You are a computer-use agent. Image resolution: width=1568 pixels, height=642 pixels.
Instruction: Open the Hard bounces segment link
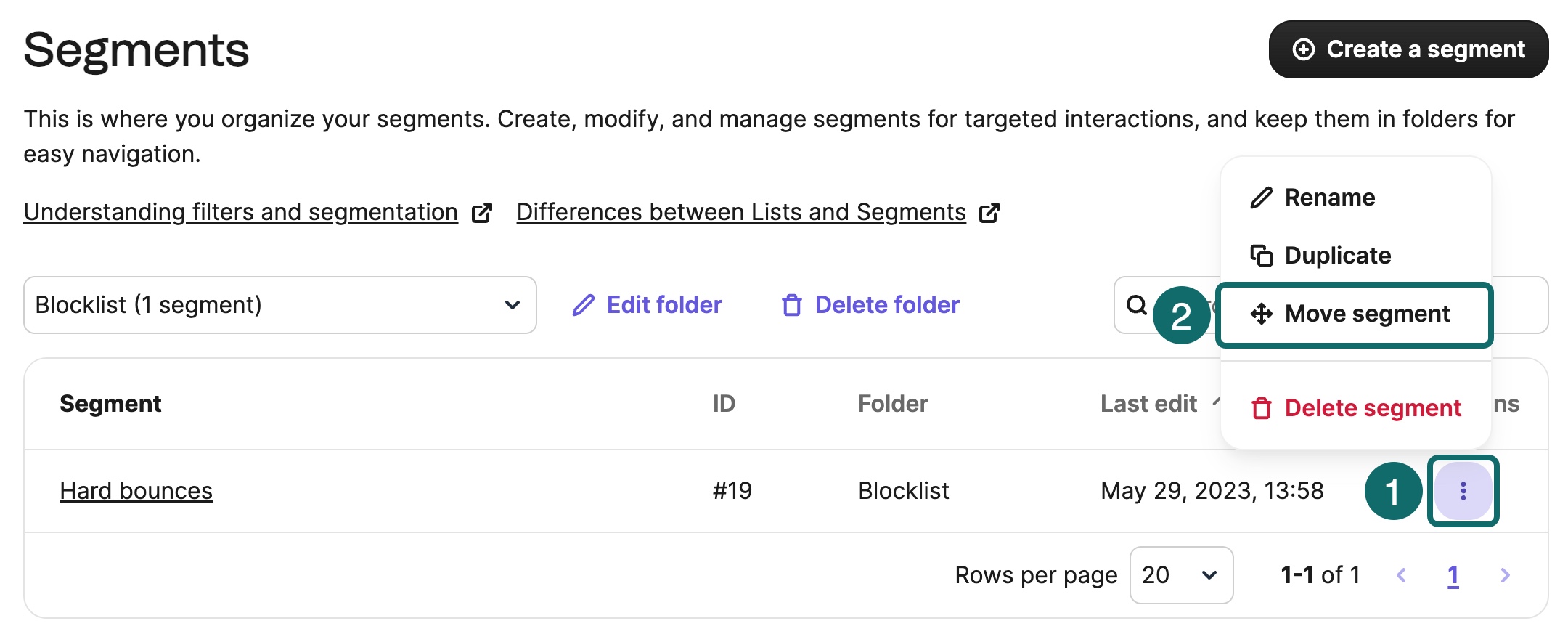(x=136, y=491)
